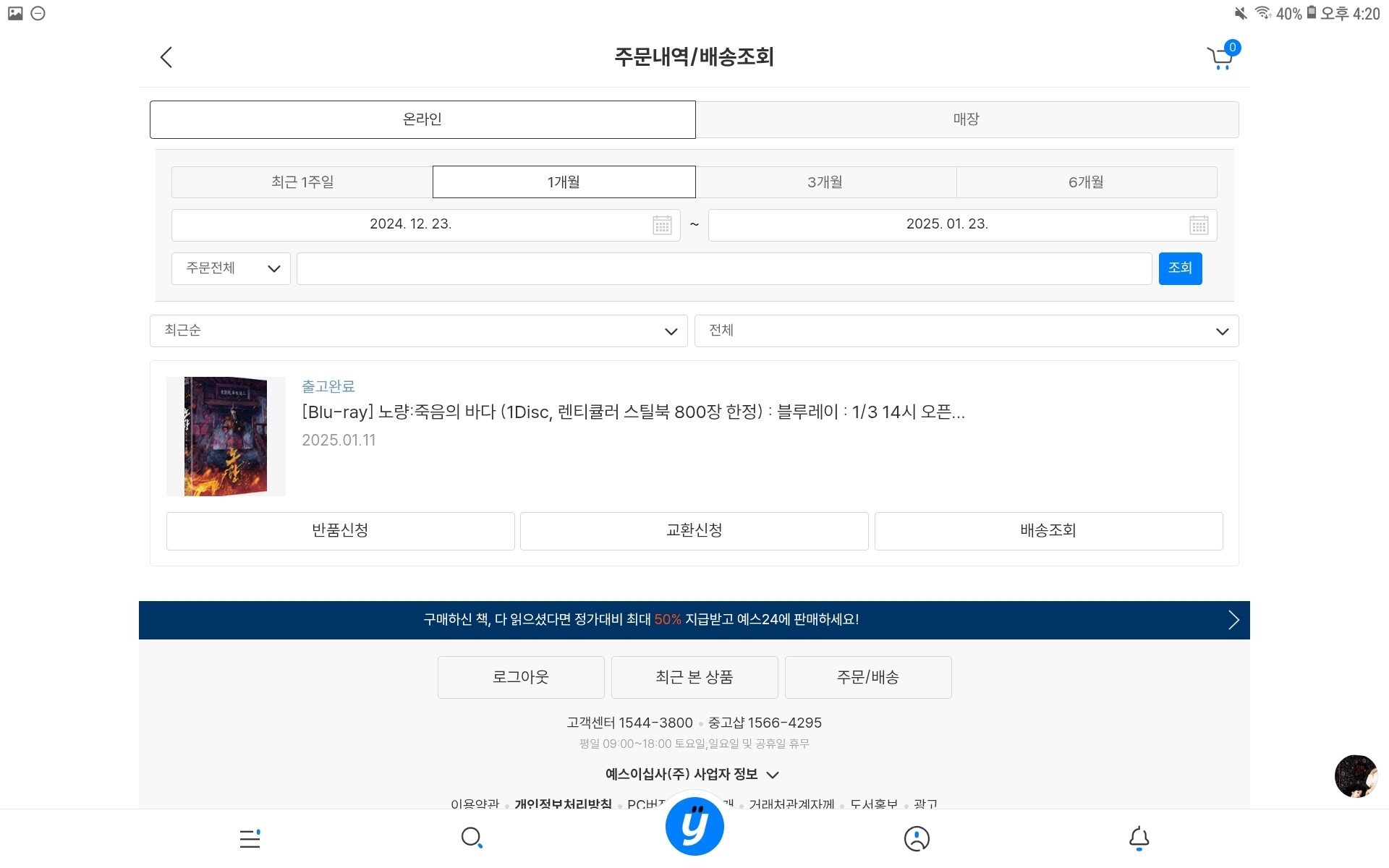Viewport: 1389px width, 868px height.
Task: Tap the Yes24 home logo button
Action: [x=694, y=827]
